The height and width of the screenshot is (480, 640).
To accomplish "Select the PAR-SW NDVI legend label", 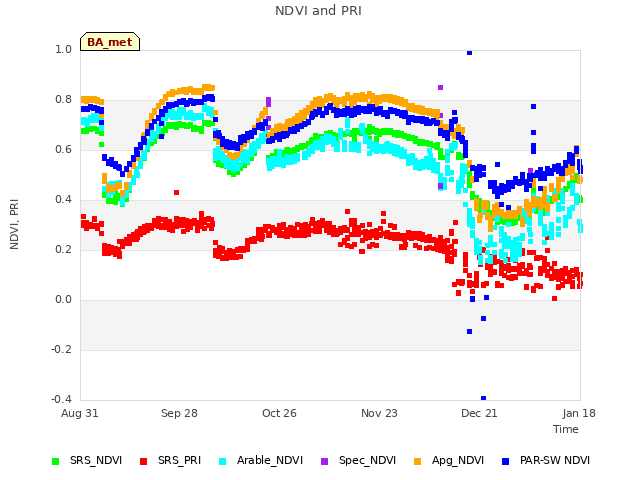I will (555, 460).
